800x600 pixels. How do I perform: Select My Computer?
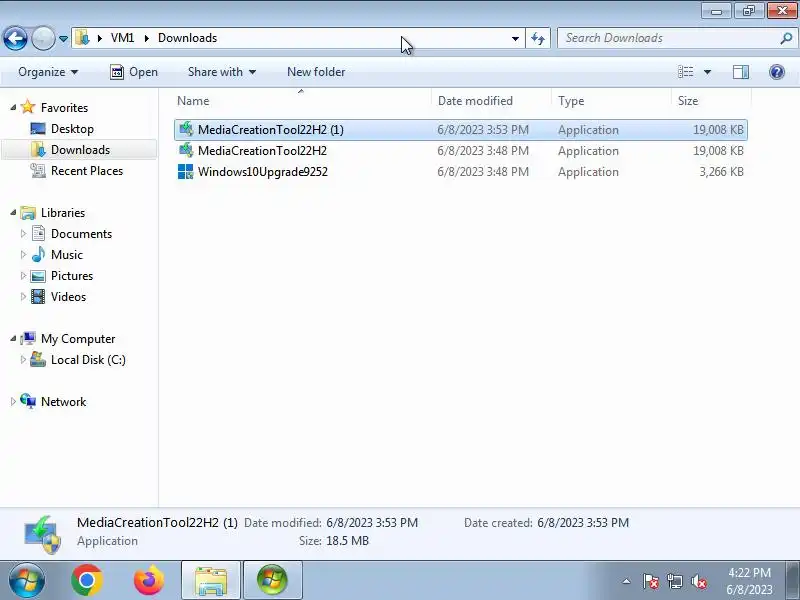pos(78,339)
